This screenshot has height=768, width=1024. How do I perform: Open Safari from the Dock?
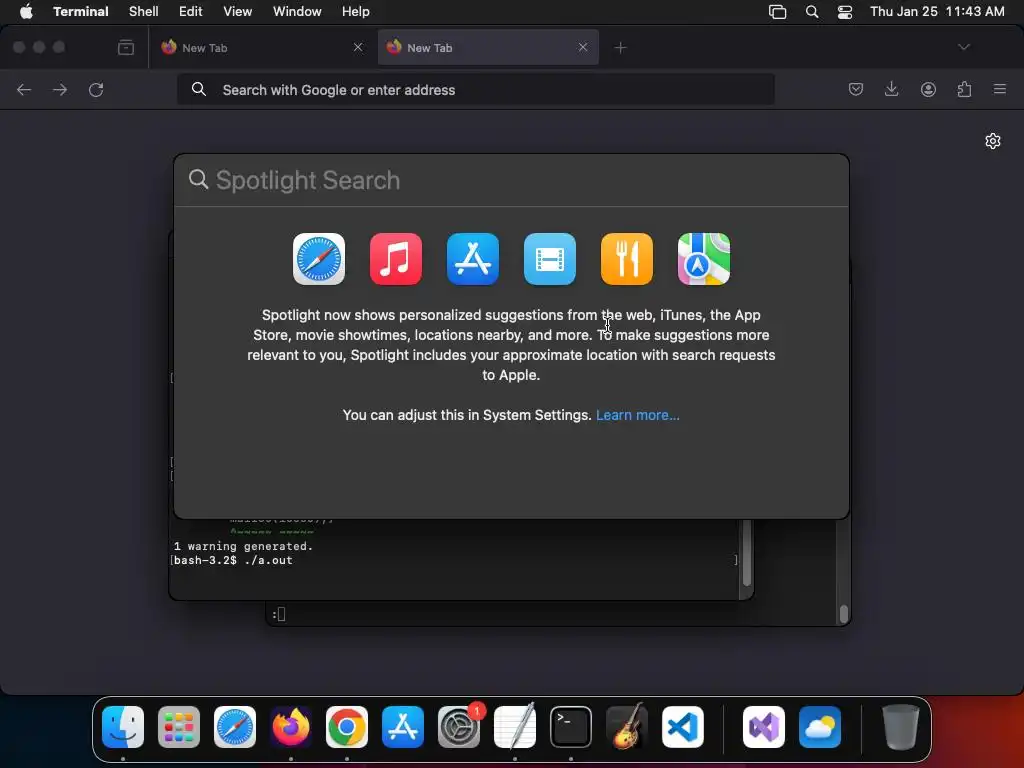point(235,727)
